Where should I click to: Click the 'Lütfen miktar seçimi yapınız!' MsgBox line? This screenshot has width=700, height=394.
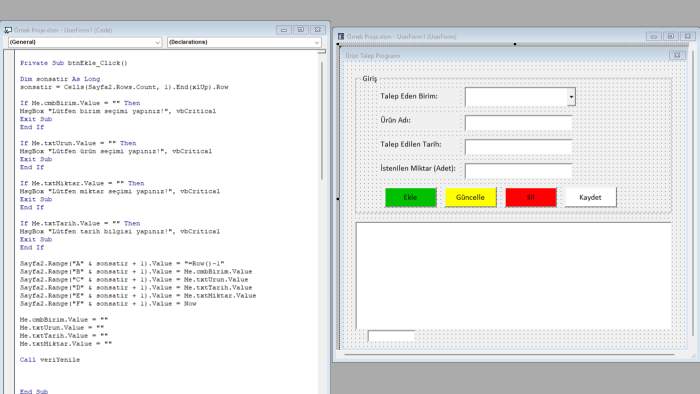point(120,191)
